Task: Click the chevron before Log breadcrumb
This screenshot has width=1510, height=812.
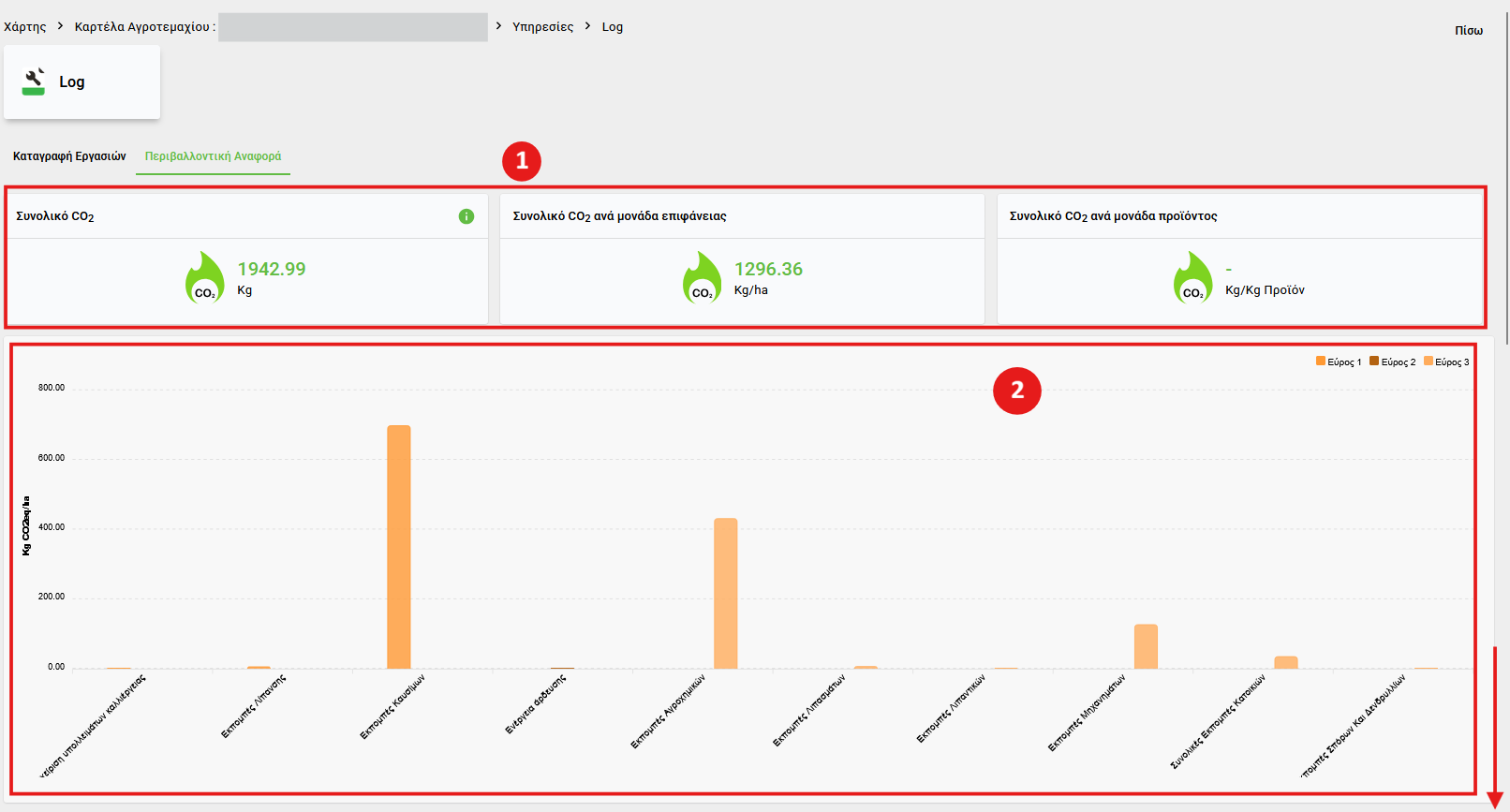Action: click(x=587, y=26)
